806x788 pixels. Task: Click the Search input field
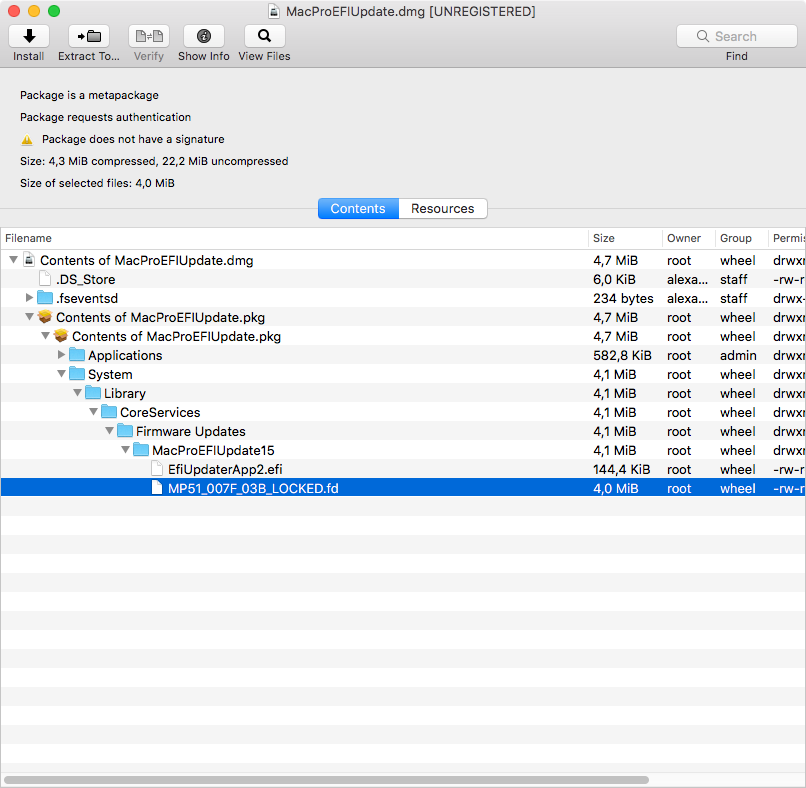pyautogui.click(x=737, y=36)
